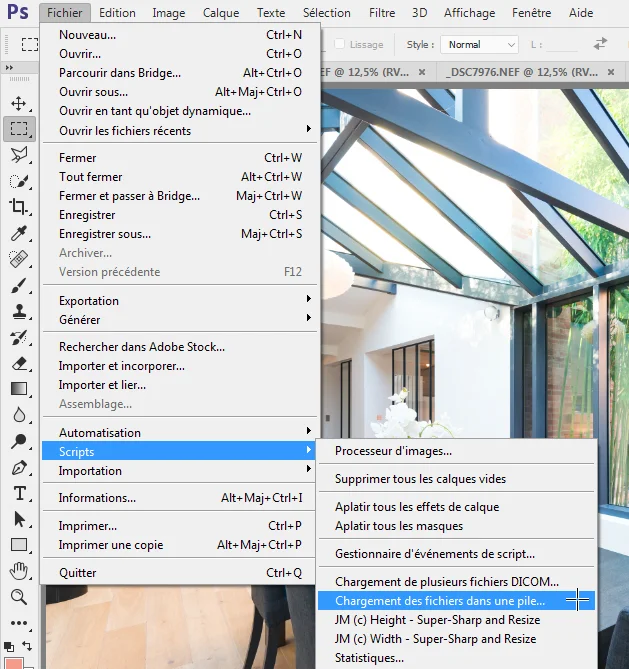Screen dimensions: 629x669
Task: Swap foreground and background colors
Action: click(27, 646)
